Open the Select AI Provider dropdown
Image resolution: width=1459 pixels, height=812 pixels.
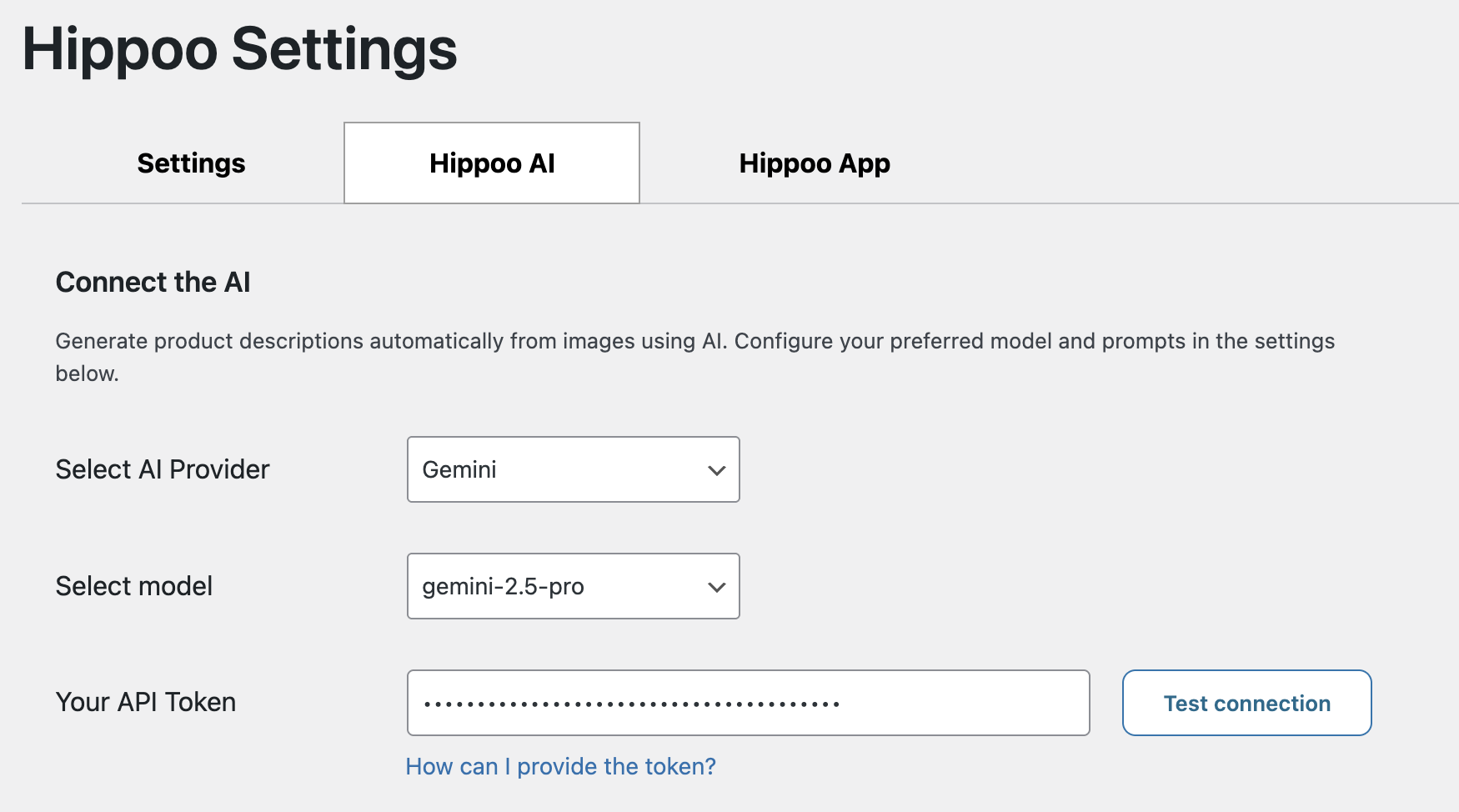click(x=573, y=469)
